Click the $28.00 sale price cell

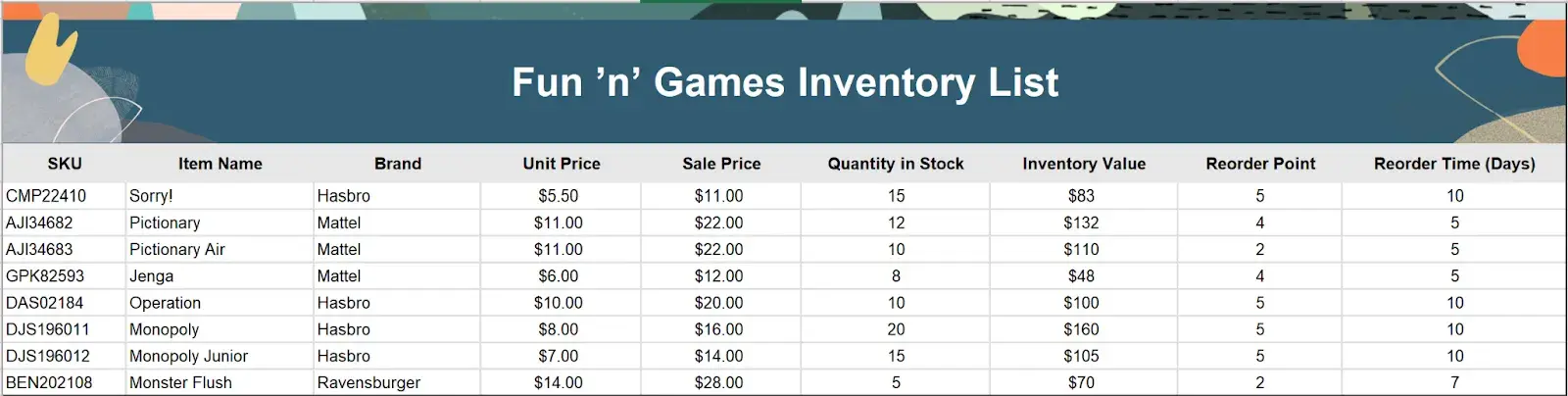pos(719,382)
